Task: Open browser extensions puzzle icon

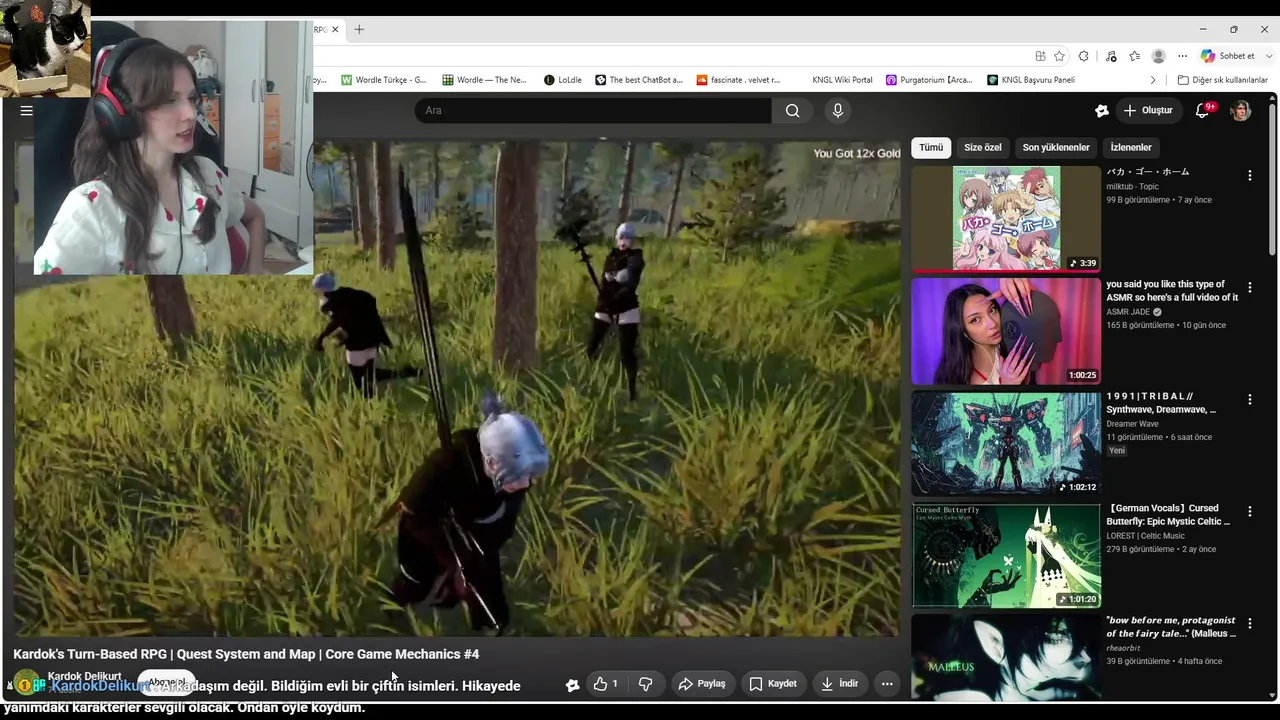Action: coord(1083,56)
